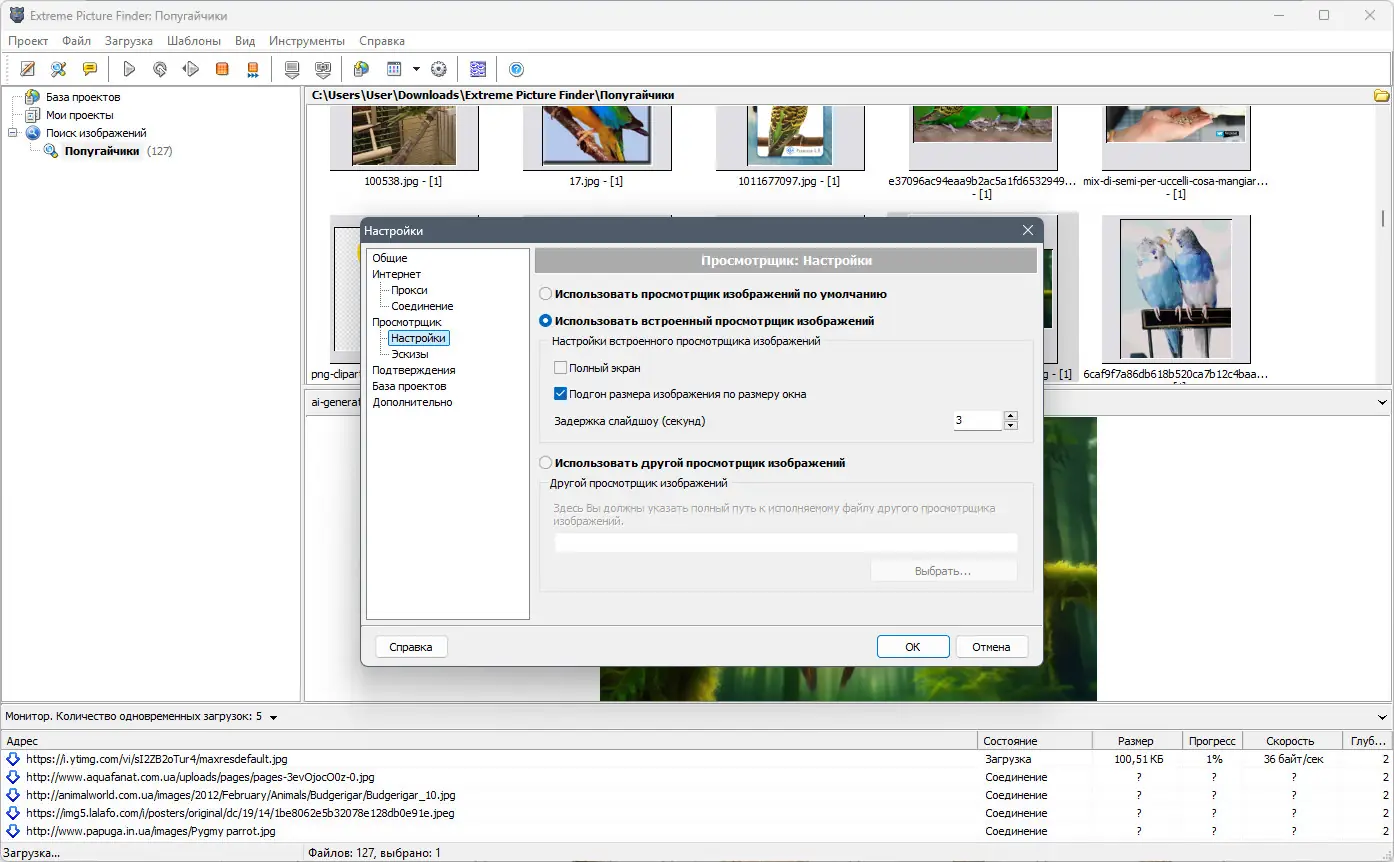1394x862 pixels.
Task: Select 'Соединение' in the settings tree
Action: tap(422, 306)
